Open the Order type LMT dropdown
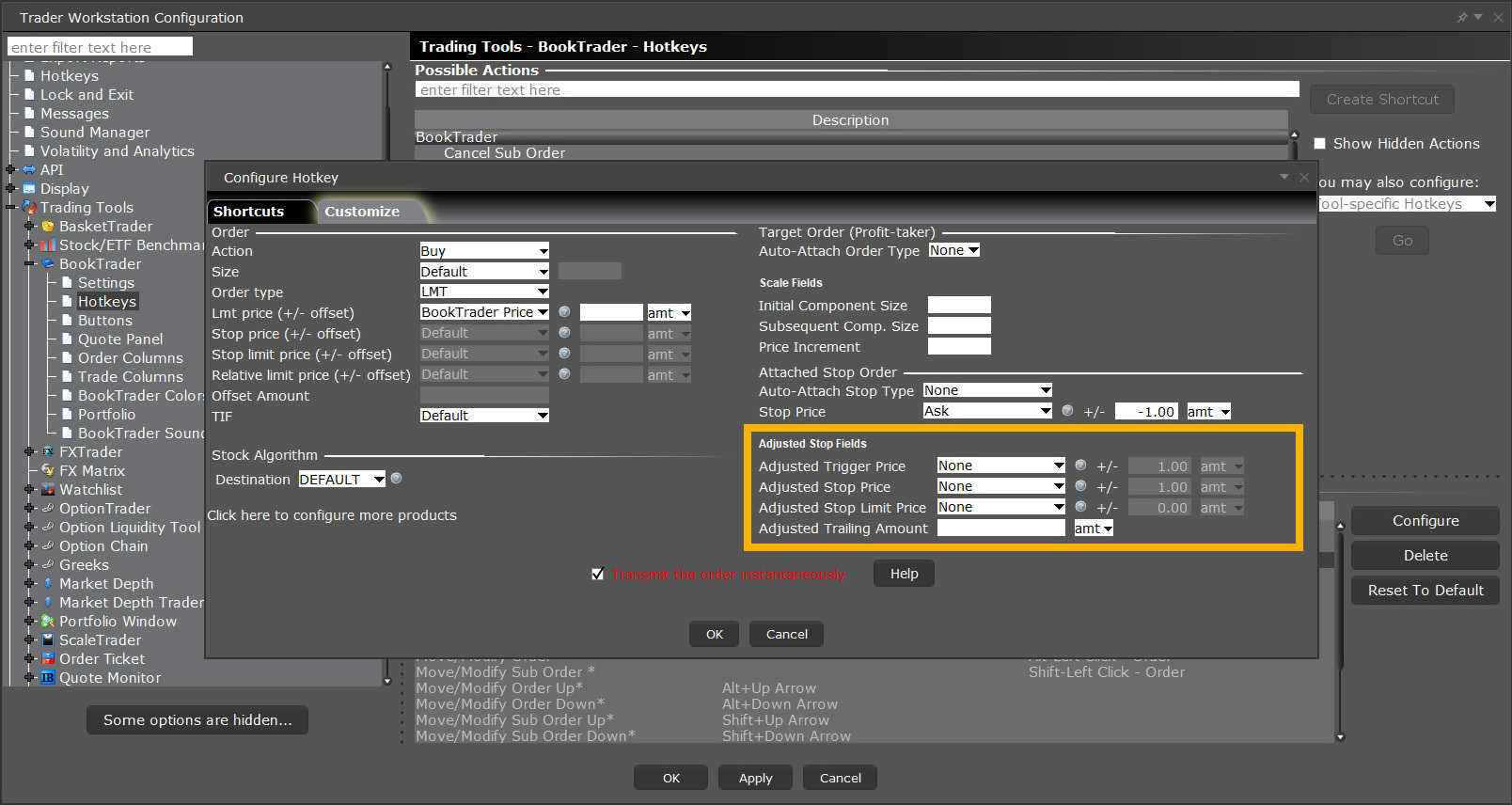This screenshot has height=805, width=1512. [484, 292]
